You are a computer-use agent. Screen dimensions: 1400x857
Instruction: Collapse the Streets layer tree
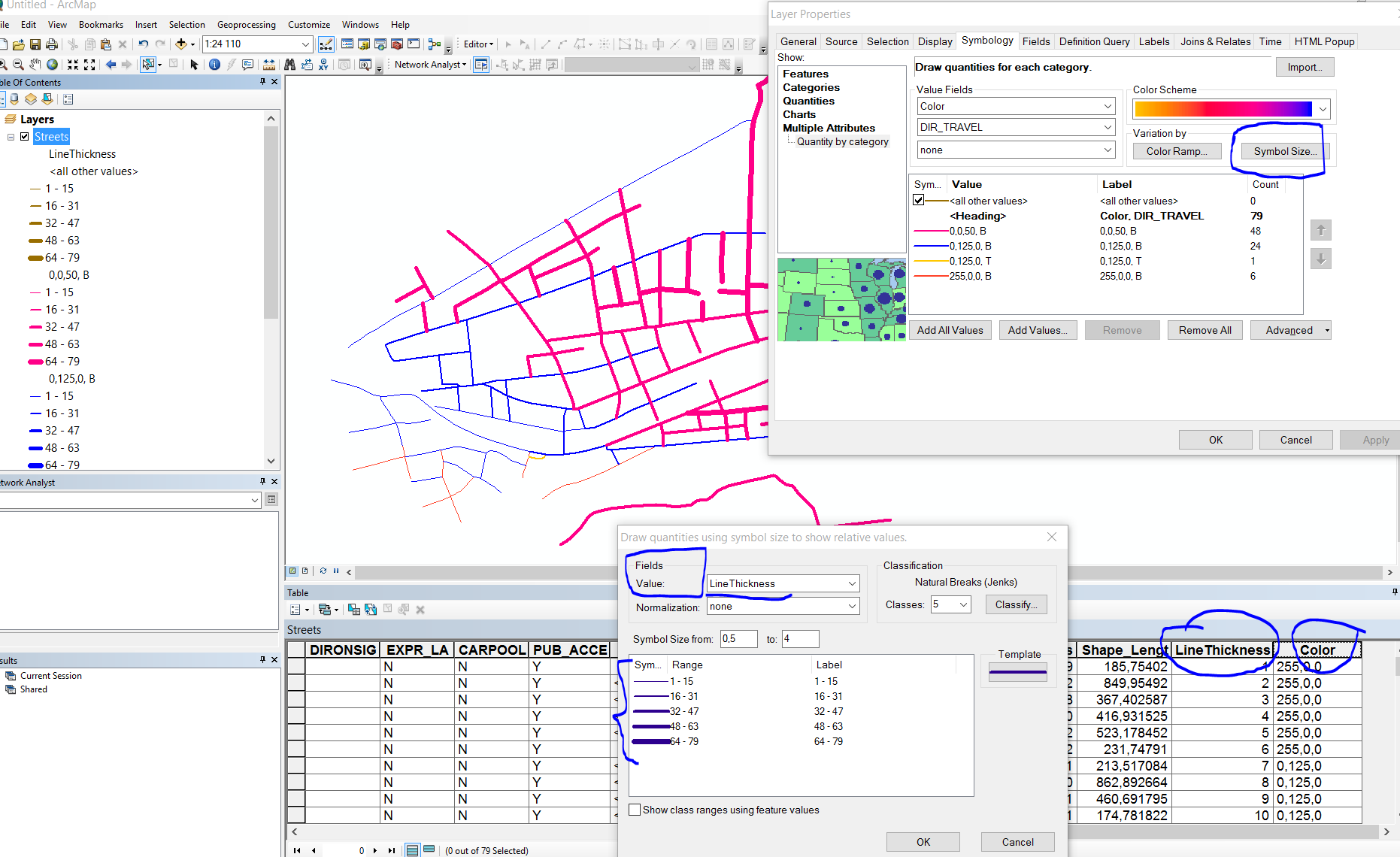pyautogui.click(x=11, y=137)
